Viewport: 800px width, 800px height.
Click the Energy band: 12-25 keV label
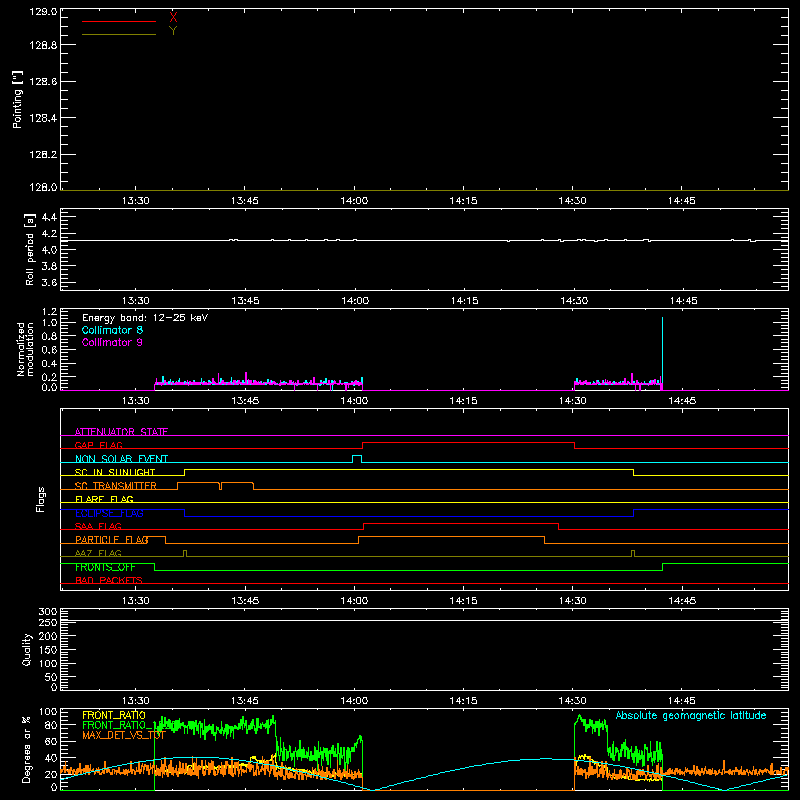pos(145,318)
